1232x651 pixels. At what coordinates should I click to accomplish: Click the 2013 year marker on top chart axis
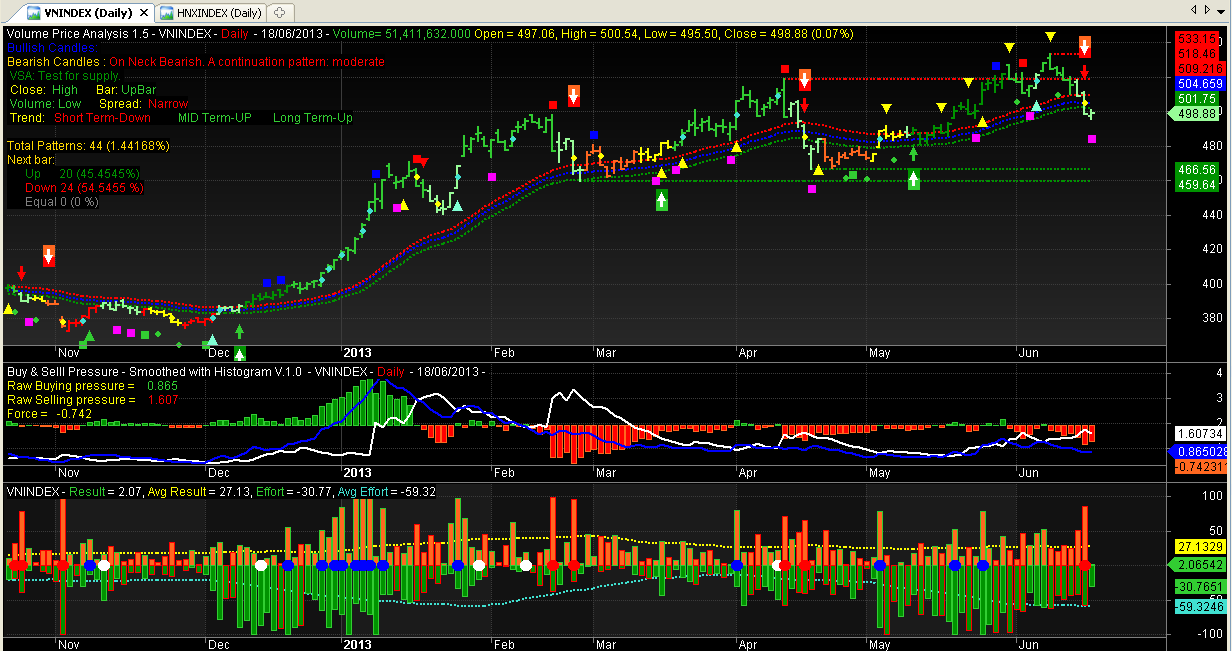click(357, 352)
